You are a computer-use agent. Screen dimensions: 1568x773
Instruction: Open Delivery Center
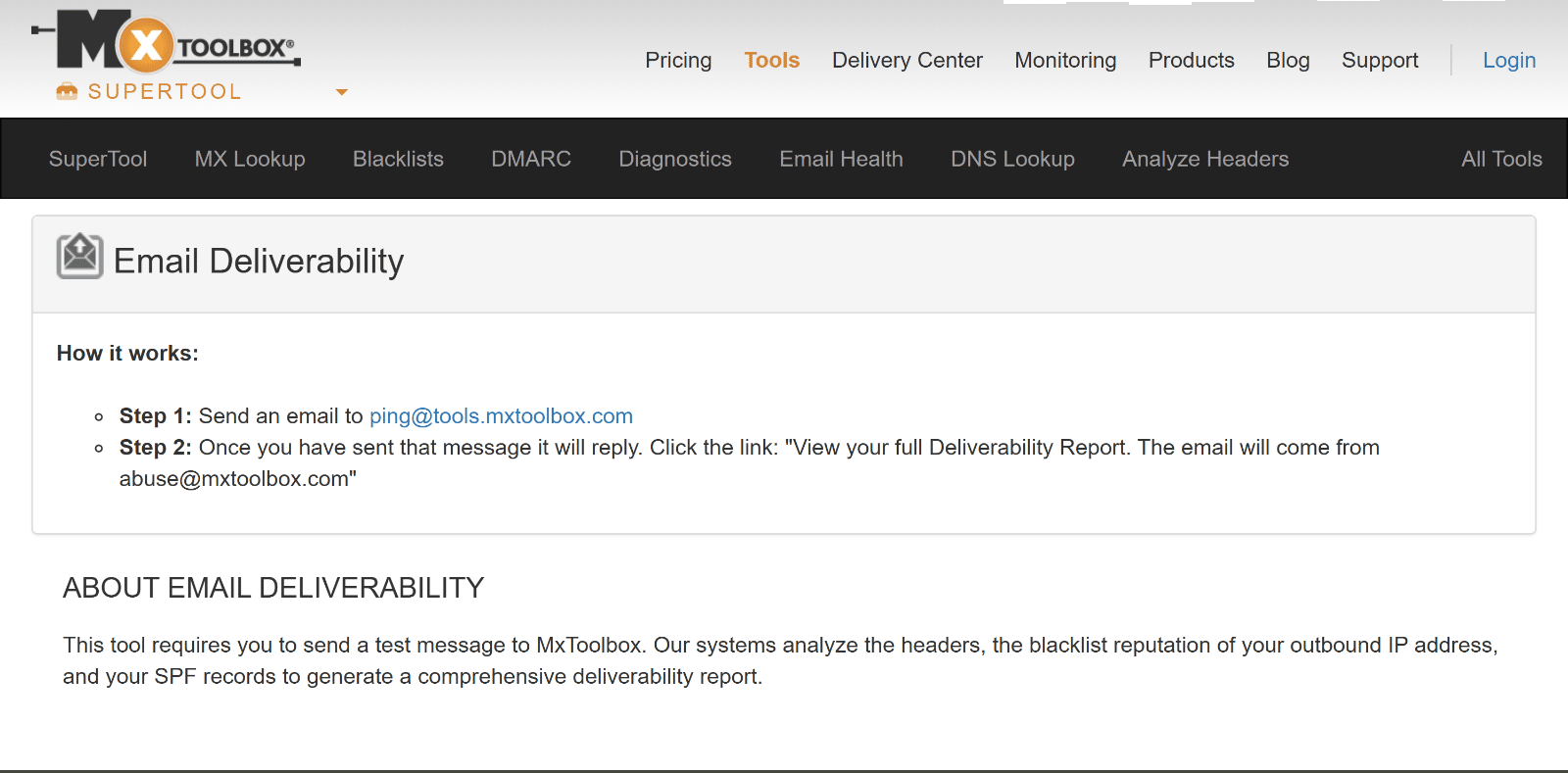click(x=907, y=60)
